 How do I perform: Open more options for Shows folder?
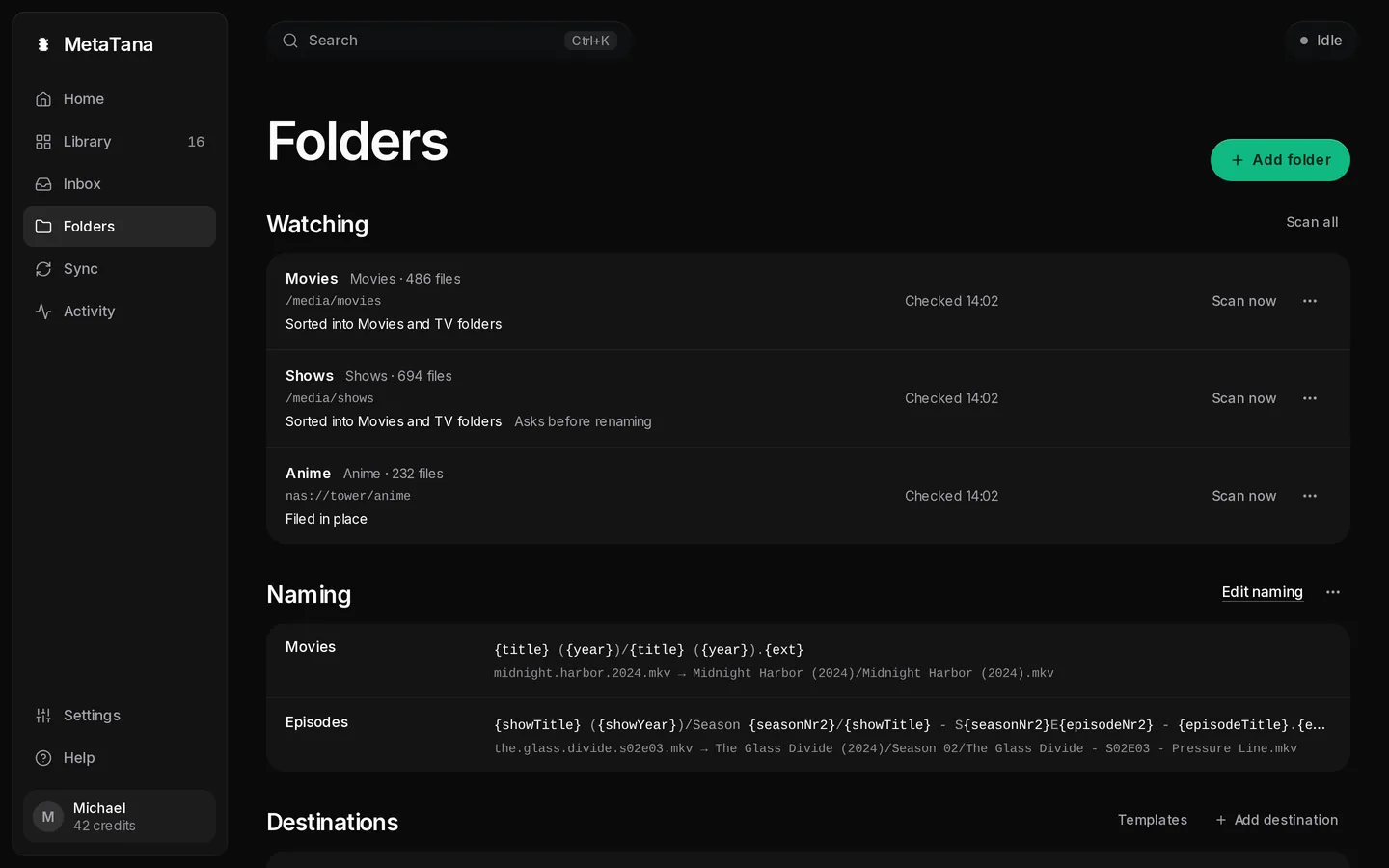[x=1310, y=398]
